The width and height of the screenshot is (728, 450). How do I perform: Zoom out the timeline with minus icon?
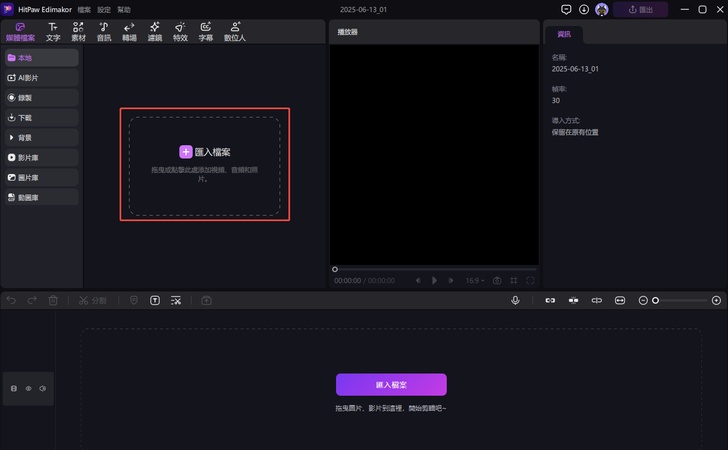coord(643,301)
